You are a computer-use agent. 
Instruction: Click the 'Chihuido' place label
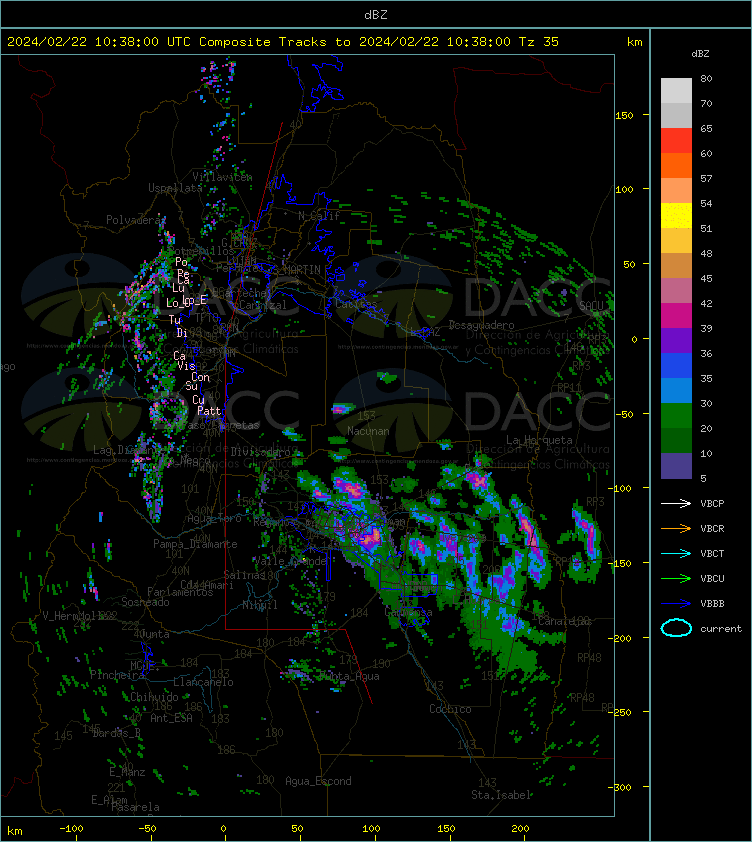[x=154, y=697]
